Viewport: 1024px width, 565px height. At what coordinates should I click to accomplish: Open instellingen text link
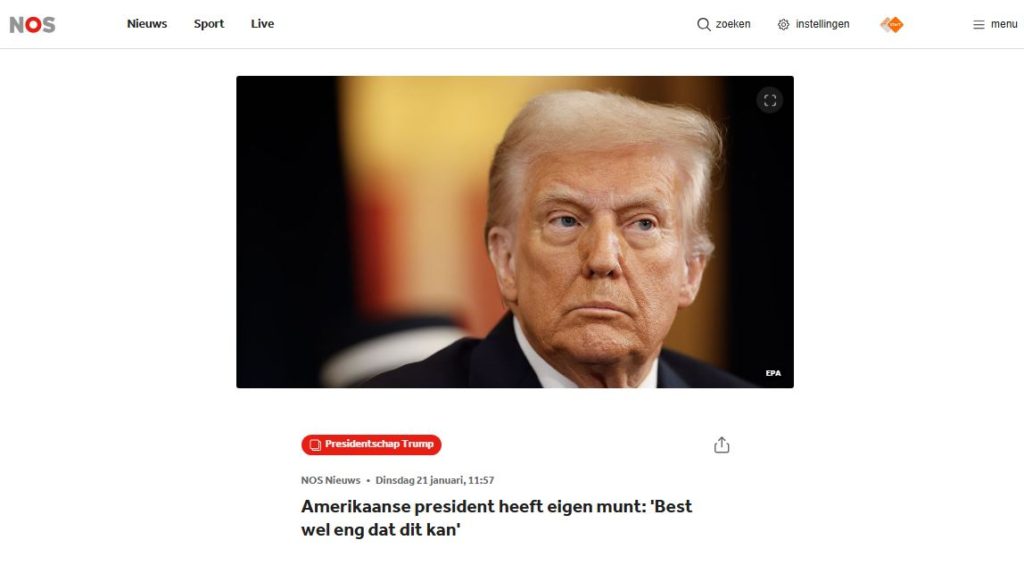(x=822, y=24)
